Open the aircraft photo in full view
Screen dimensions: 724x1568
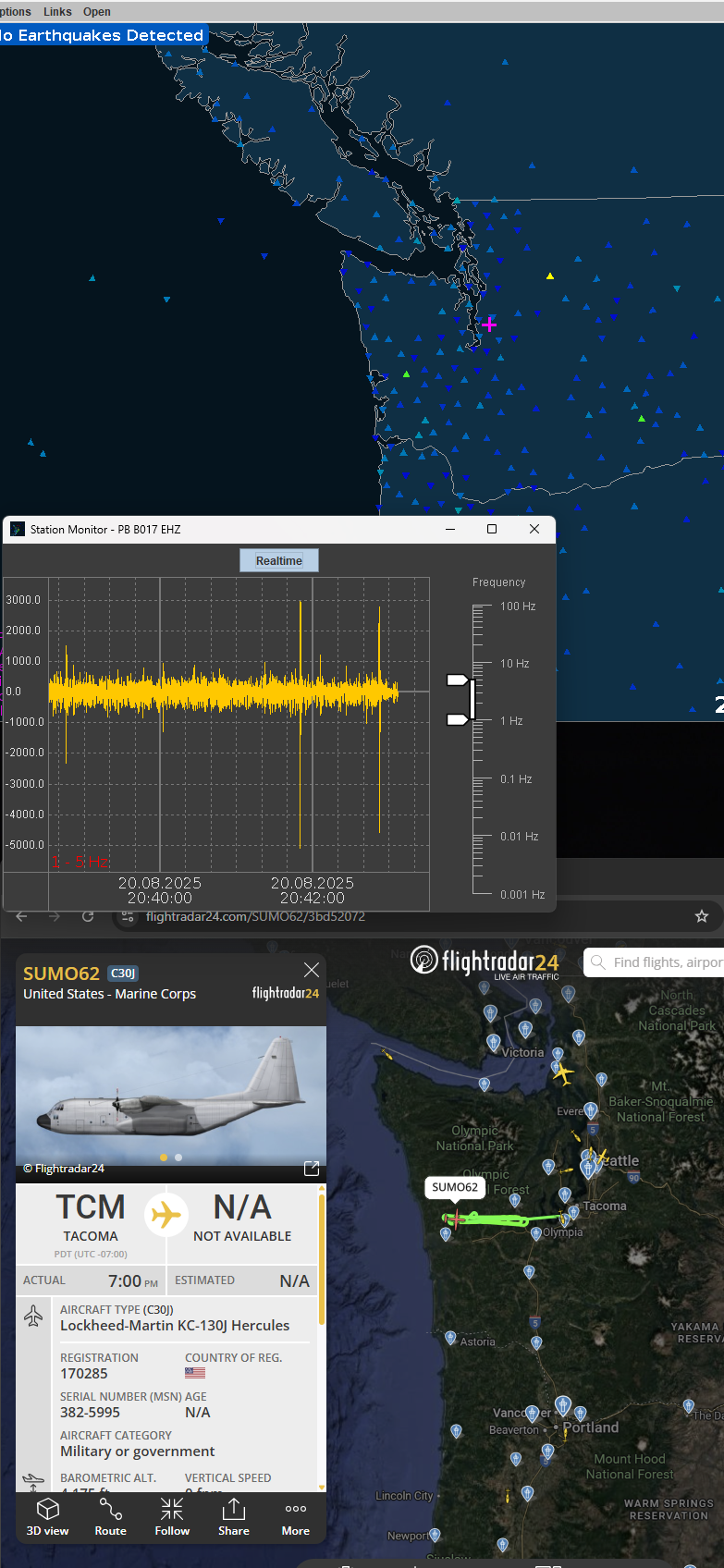tap(312, 1169)
